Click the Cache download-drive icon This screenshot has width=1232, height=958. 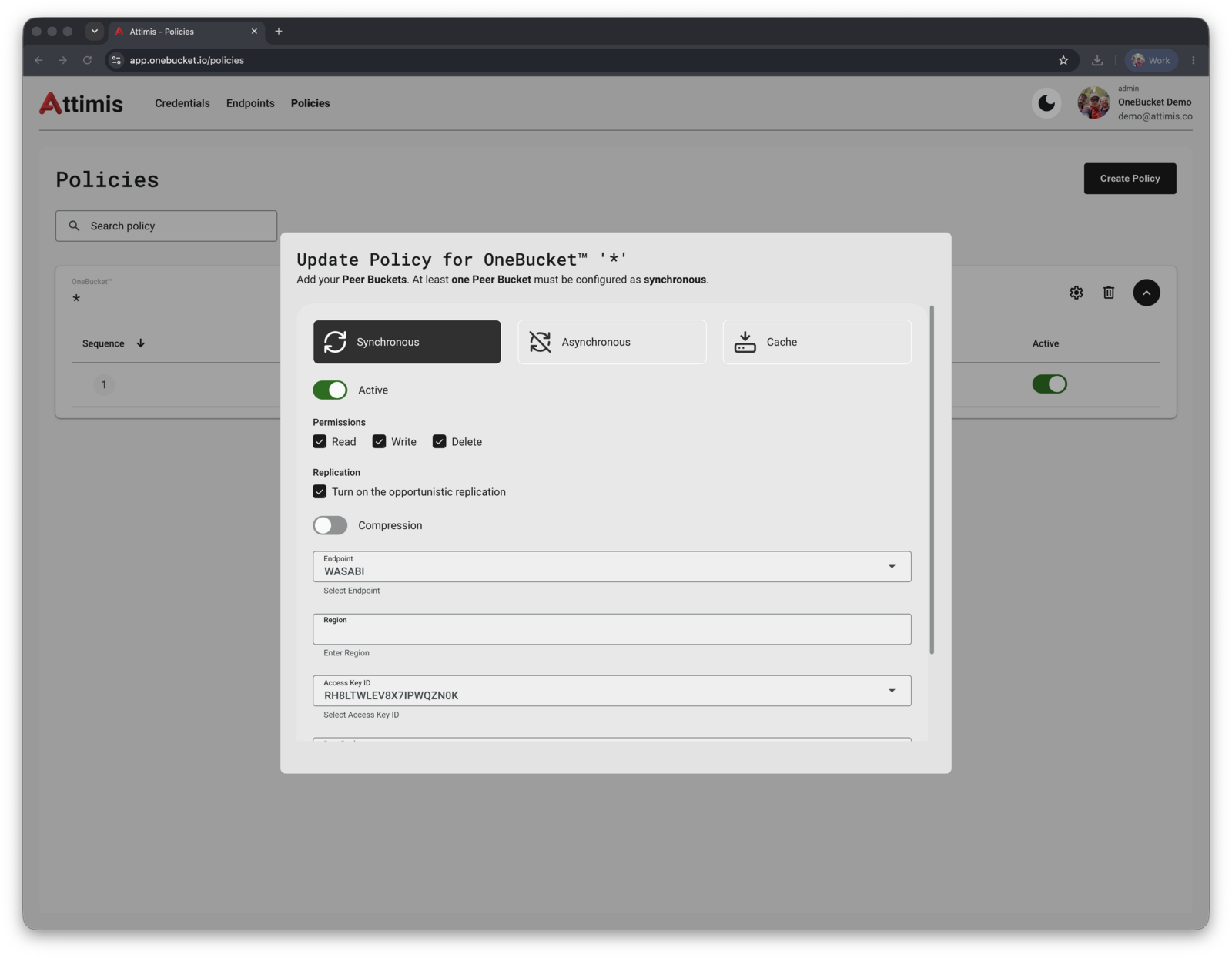tap(745, 342)
